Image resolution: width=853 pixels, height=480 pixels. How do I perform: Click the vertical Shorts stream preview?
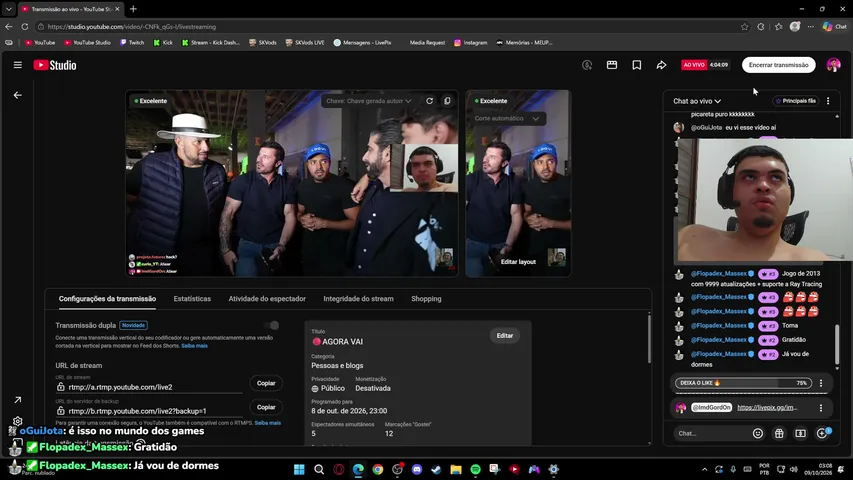(x=518, y=183)
